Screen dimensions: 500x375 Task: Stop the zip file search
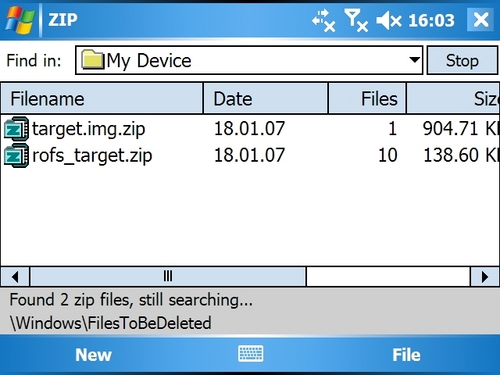tap(462, 61)
